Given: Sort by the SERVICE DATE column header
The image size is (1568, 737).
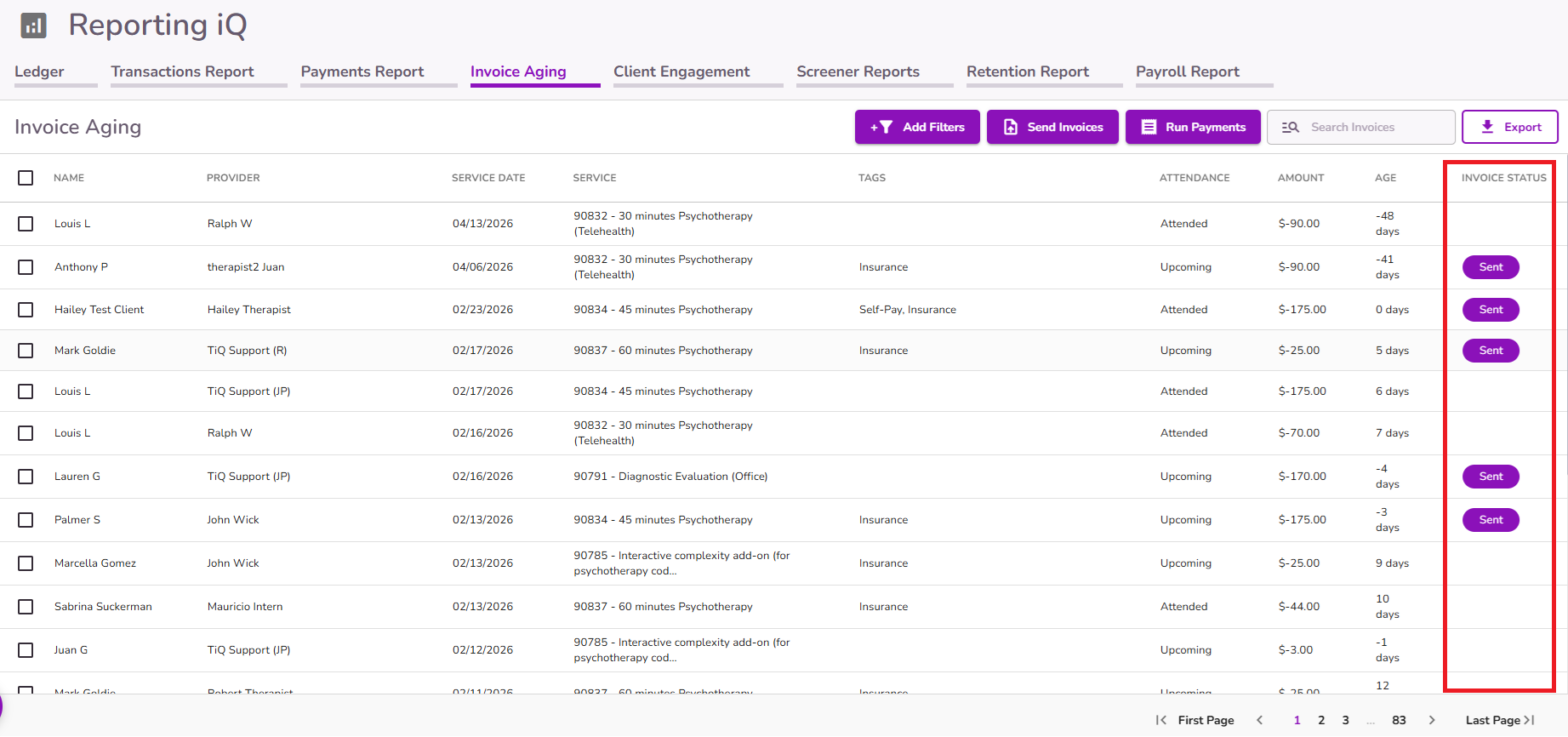Looking at the screenshot, I should point(488,178).
